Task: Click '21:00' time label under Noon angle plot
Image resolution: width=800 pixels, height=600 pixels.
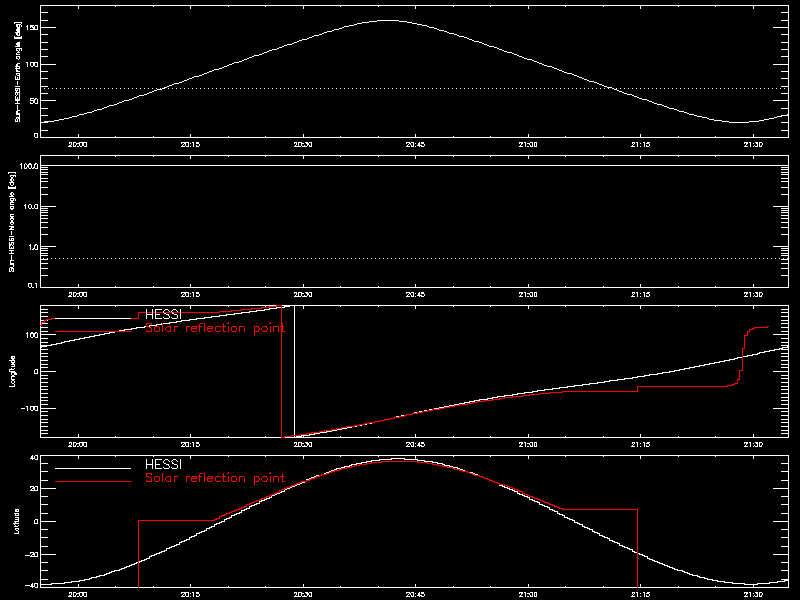Action: click(528, 294)
